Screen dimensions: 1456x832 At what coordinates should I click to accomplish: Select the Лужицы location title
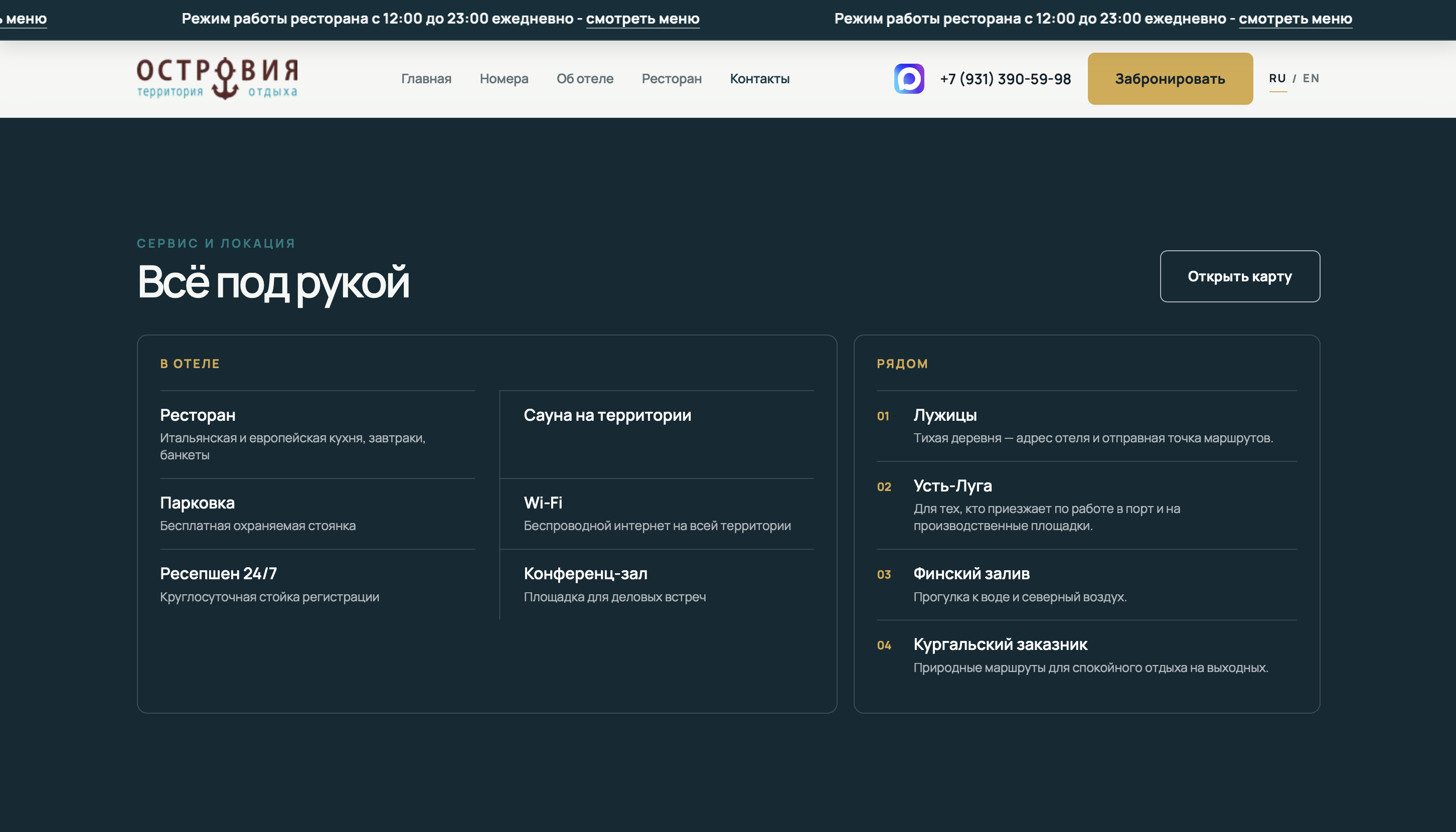(945, 415)
